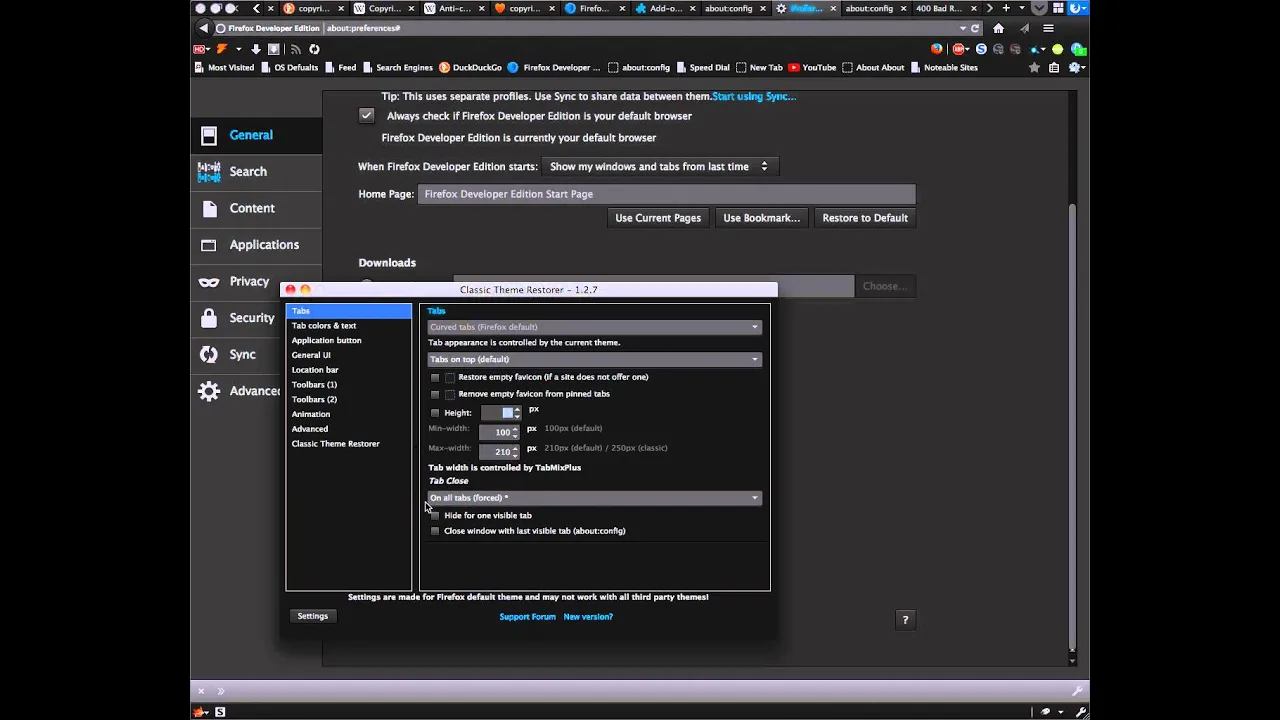
Task: Open the Support Forum link
Action: tap(527, 617)
